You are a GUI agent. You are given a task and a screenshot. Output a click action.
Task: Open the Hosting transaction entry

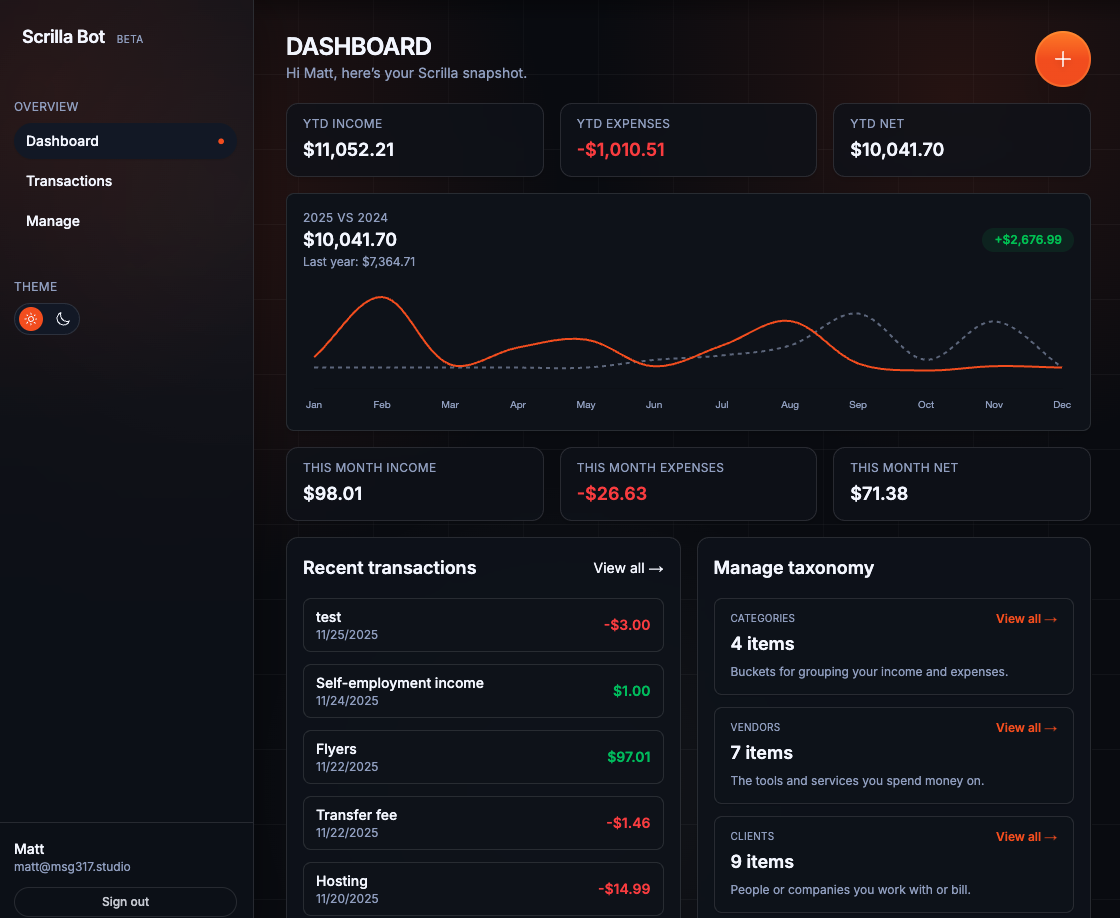coord(483,889)
